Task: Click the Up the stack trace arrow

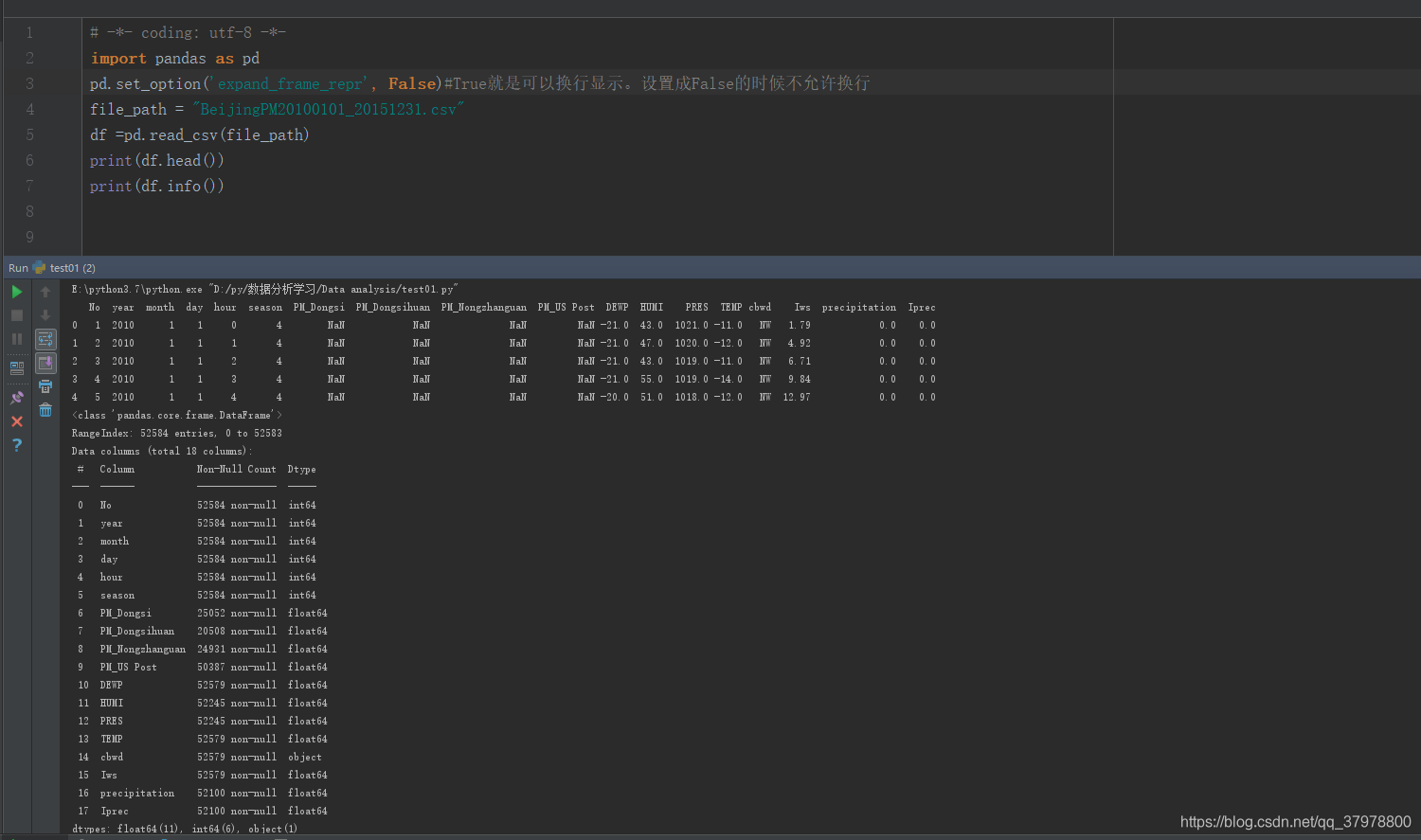Action: click(45, 292)
